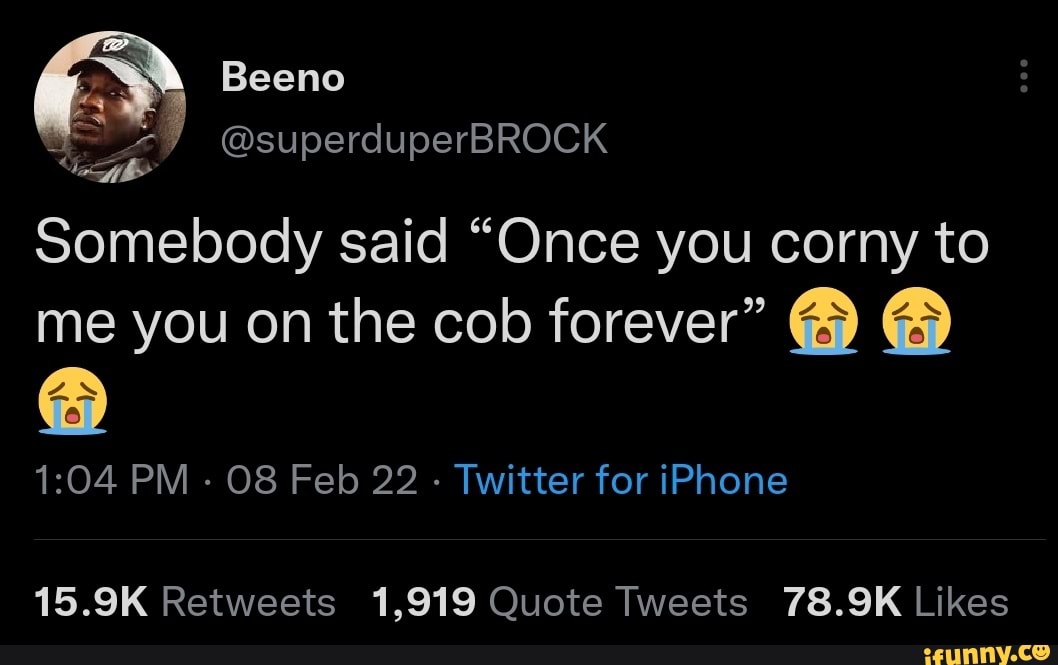The width and height of the screenshot is (1058, 665).
Task: Select the display name Beeno
Action: [x=285, y=75]
